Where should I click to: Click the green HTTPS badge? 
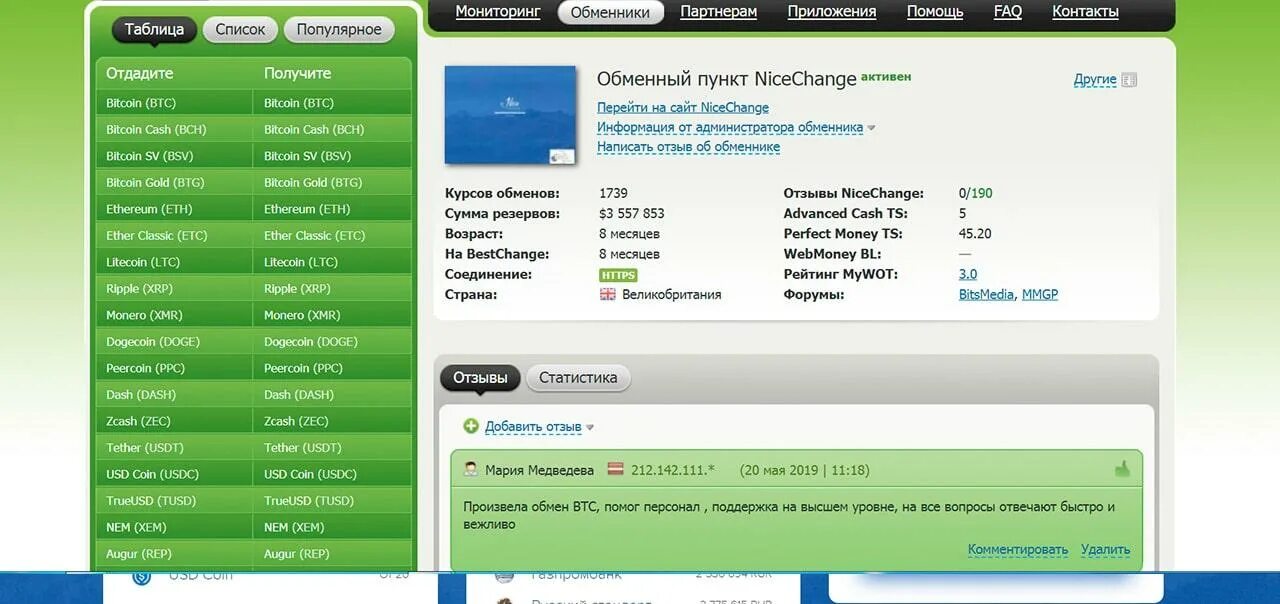618,275
